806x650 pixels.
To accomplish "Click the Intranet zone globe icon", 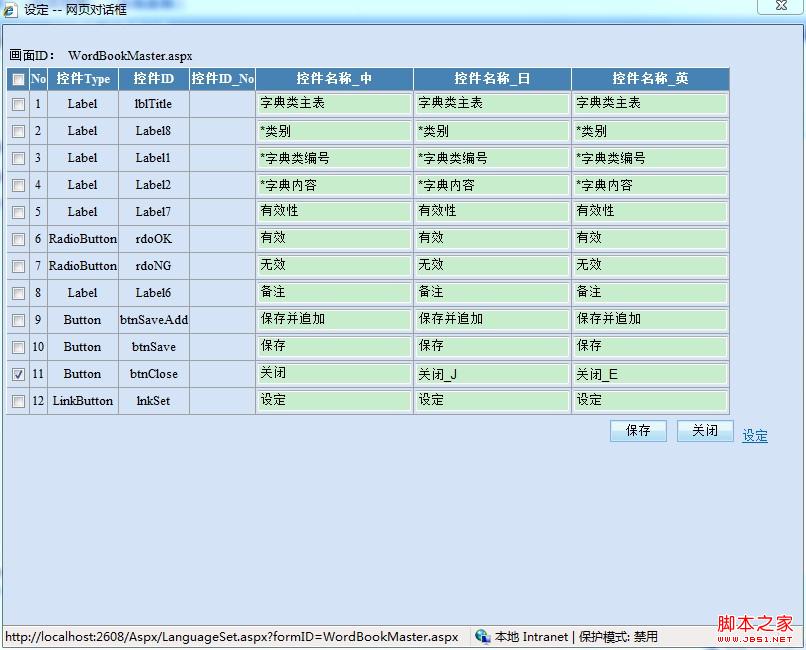I will pos(483,637).
